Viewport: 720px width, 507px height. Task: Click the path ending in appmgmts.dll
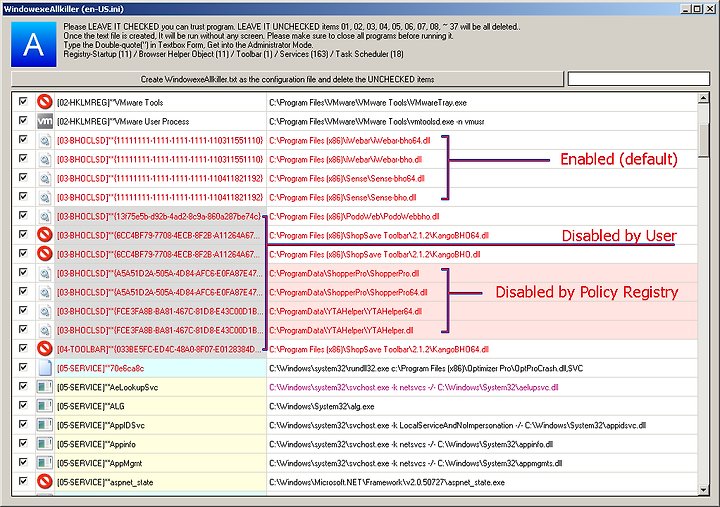[x=416, y=463]
